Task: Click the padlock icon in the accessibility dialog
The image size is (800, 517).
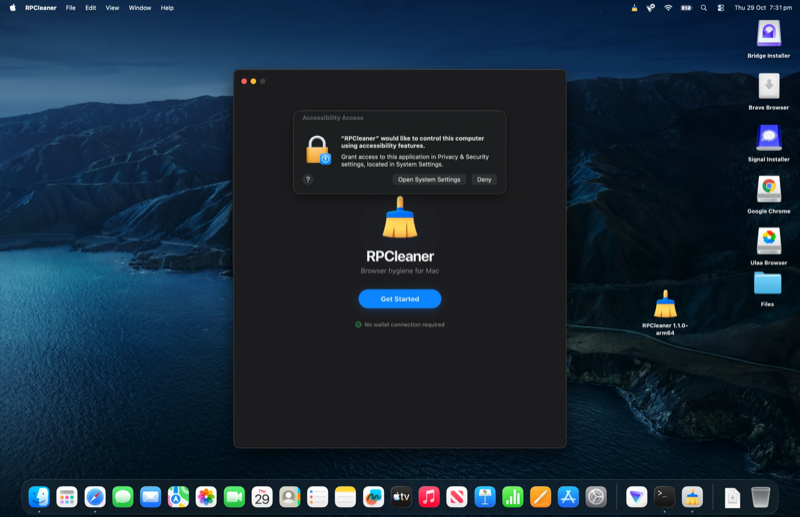Action: [318, 150]
